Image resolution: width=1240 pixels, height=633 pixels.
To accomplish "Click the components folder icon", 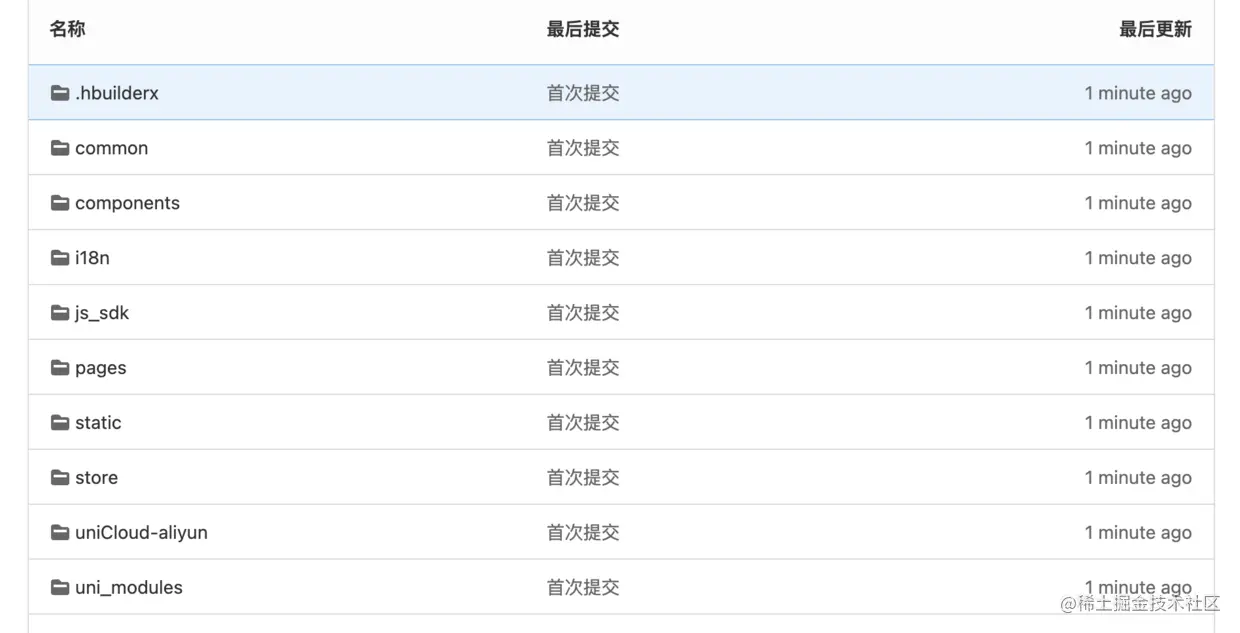I will (x=60, y=203).
